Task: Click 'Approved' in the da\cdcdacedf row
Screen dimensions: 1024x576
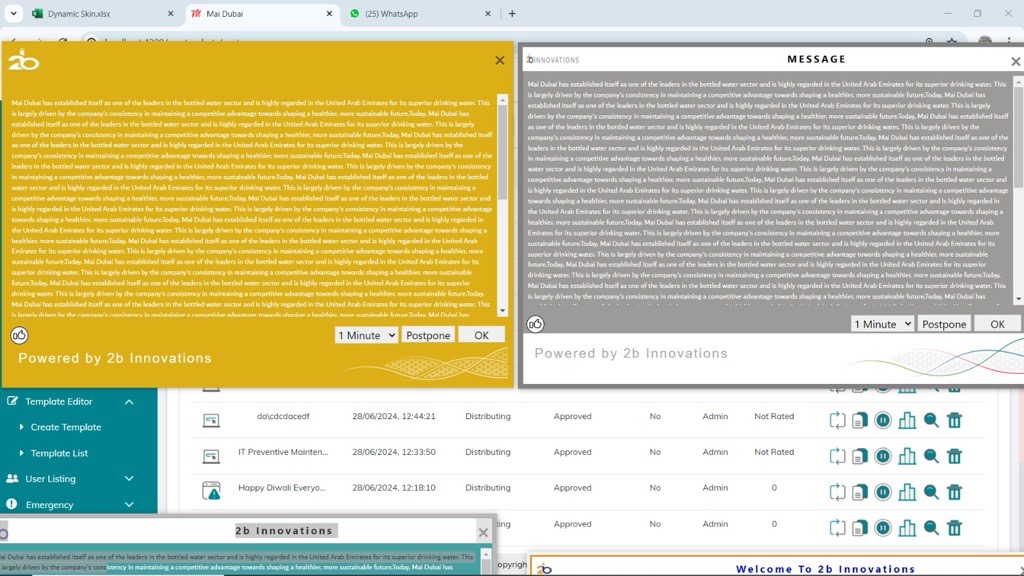Action: tap(573, 416)
